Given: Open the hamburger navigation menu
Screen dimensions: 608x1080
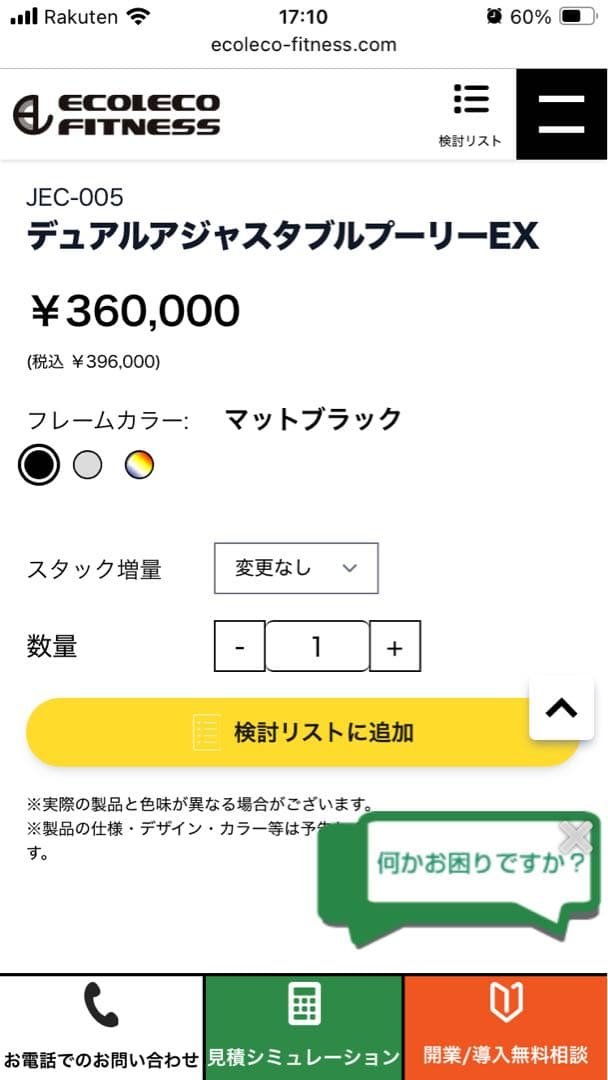Looking at the screenshot, I should [561, 113].
